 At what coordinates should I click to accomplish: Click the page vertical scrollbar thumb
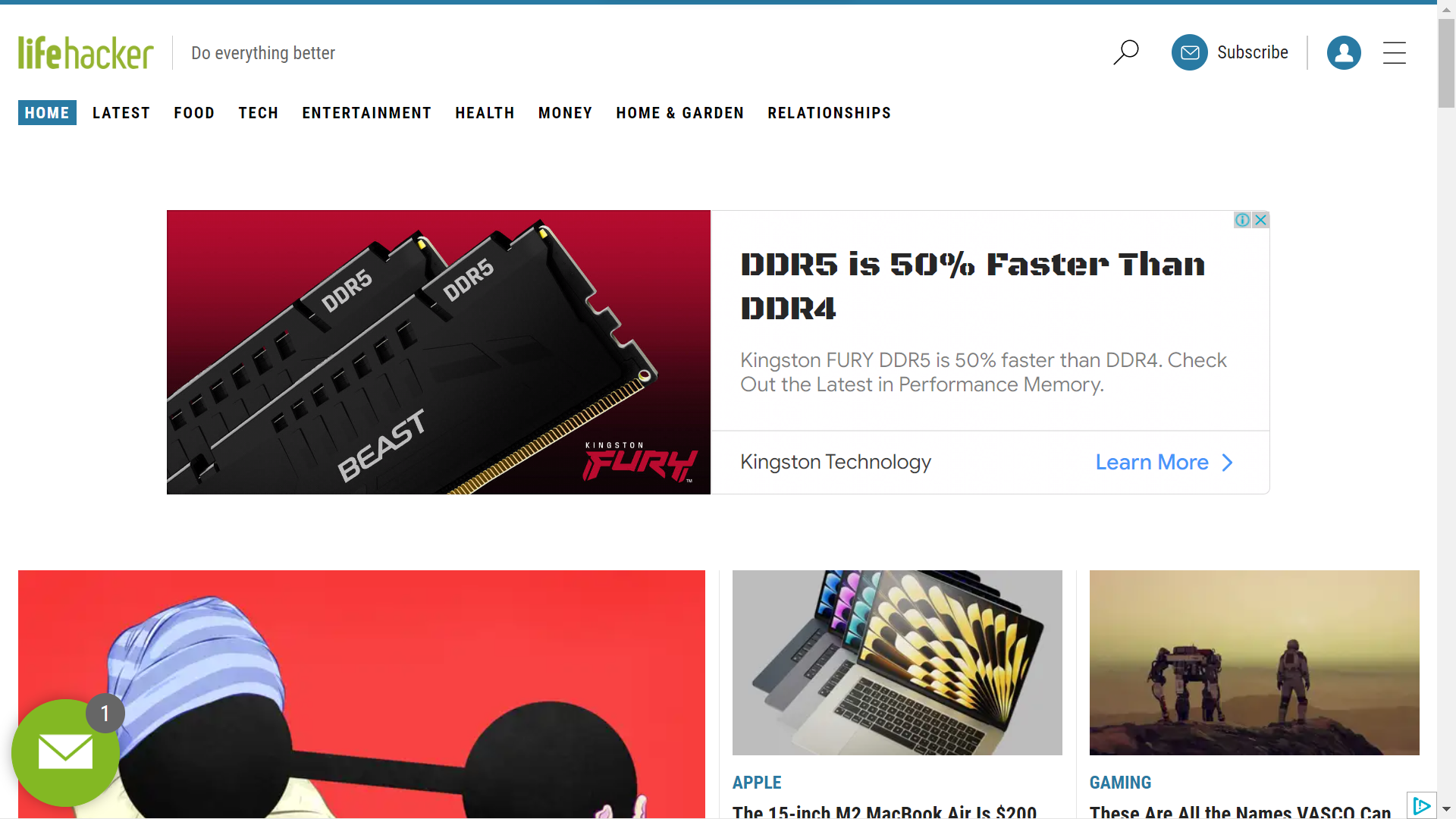[1446, 64]
